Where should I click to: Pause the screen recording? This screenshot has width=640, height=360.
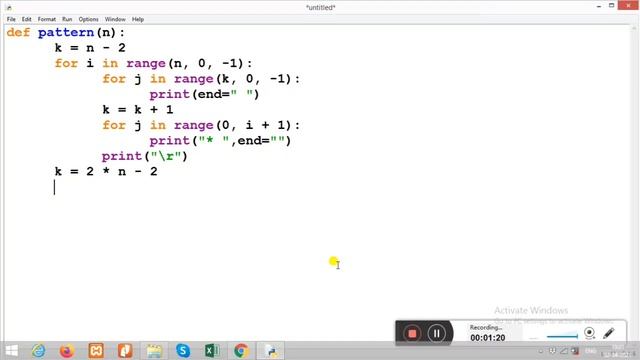(x=436, y=333)
